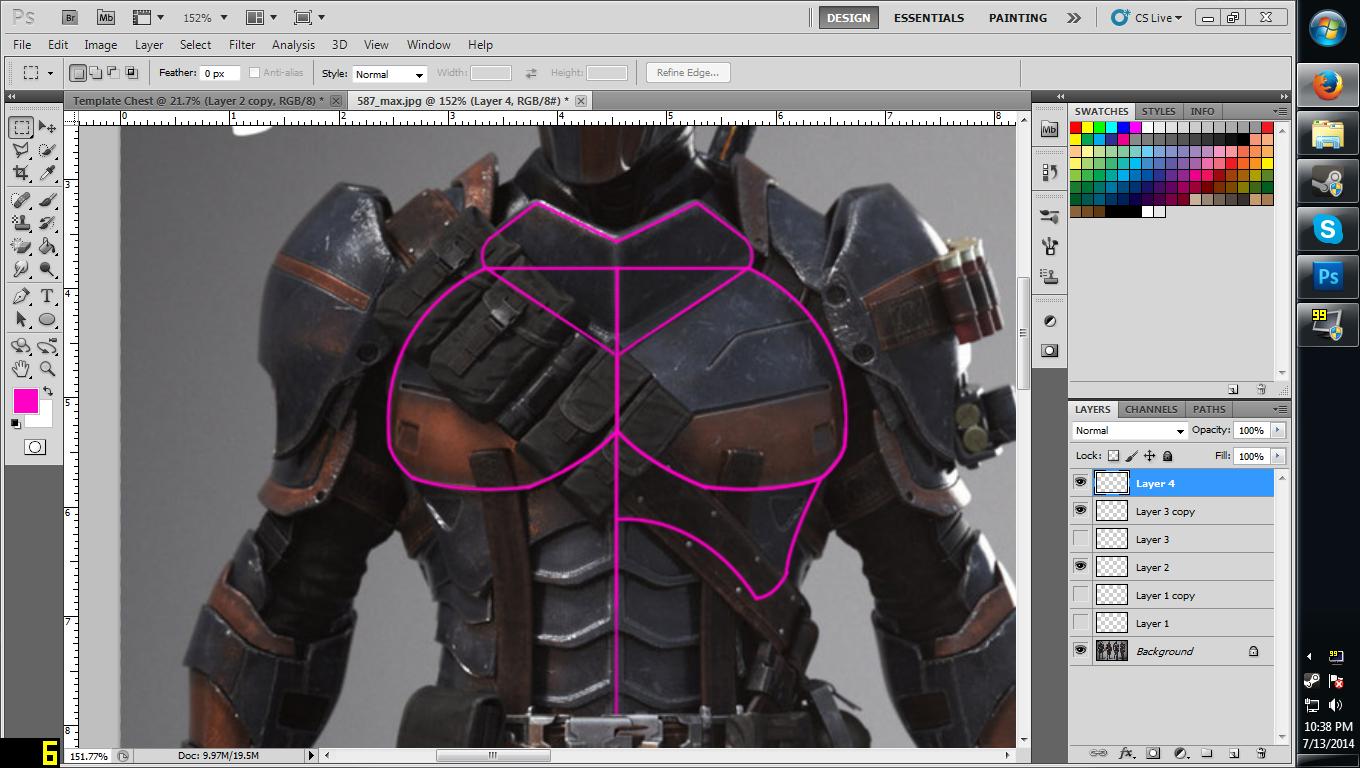Select the Ellipse shape tool
Image resolution: width=1360 pixels, height=768 pixels.
point(47,320)
